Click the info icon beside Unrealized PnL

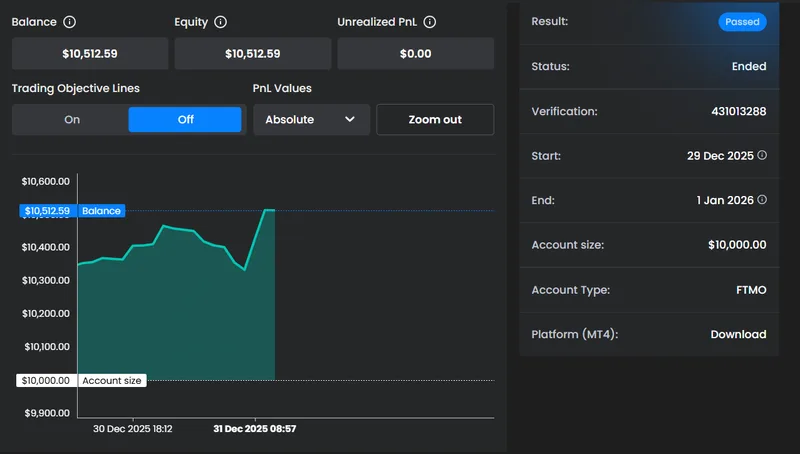pos(430,22)
